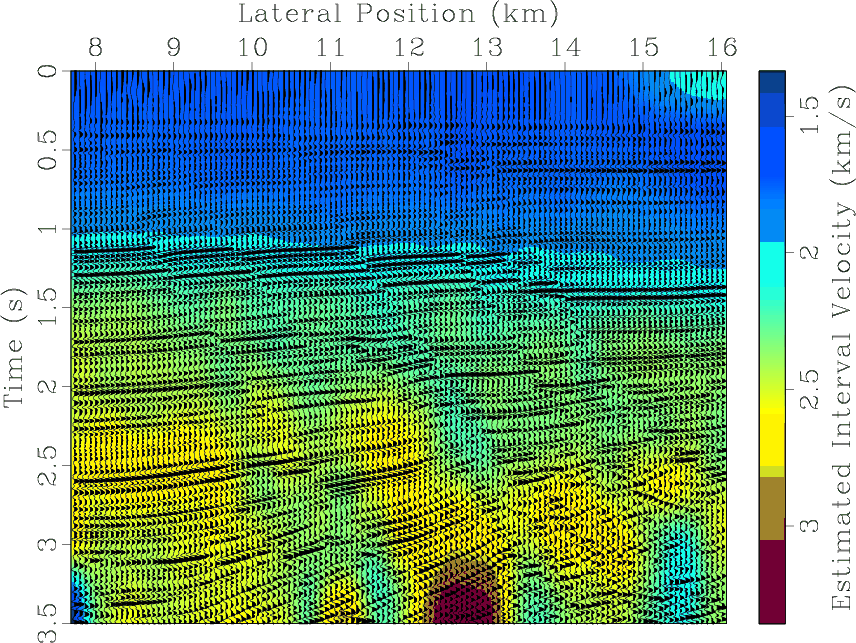This screenshot has height=643, width=856.
Task: Click the 10 tick label on lateral axis
Action: pos(251,48)
